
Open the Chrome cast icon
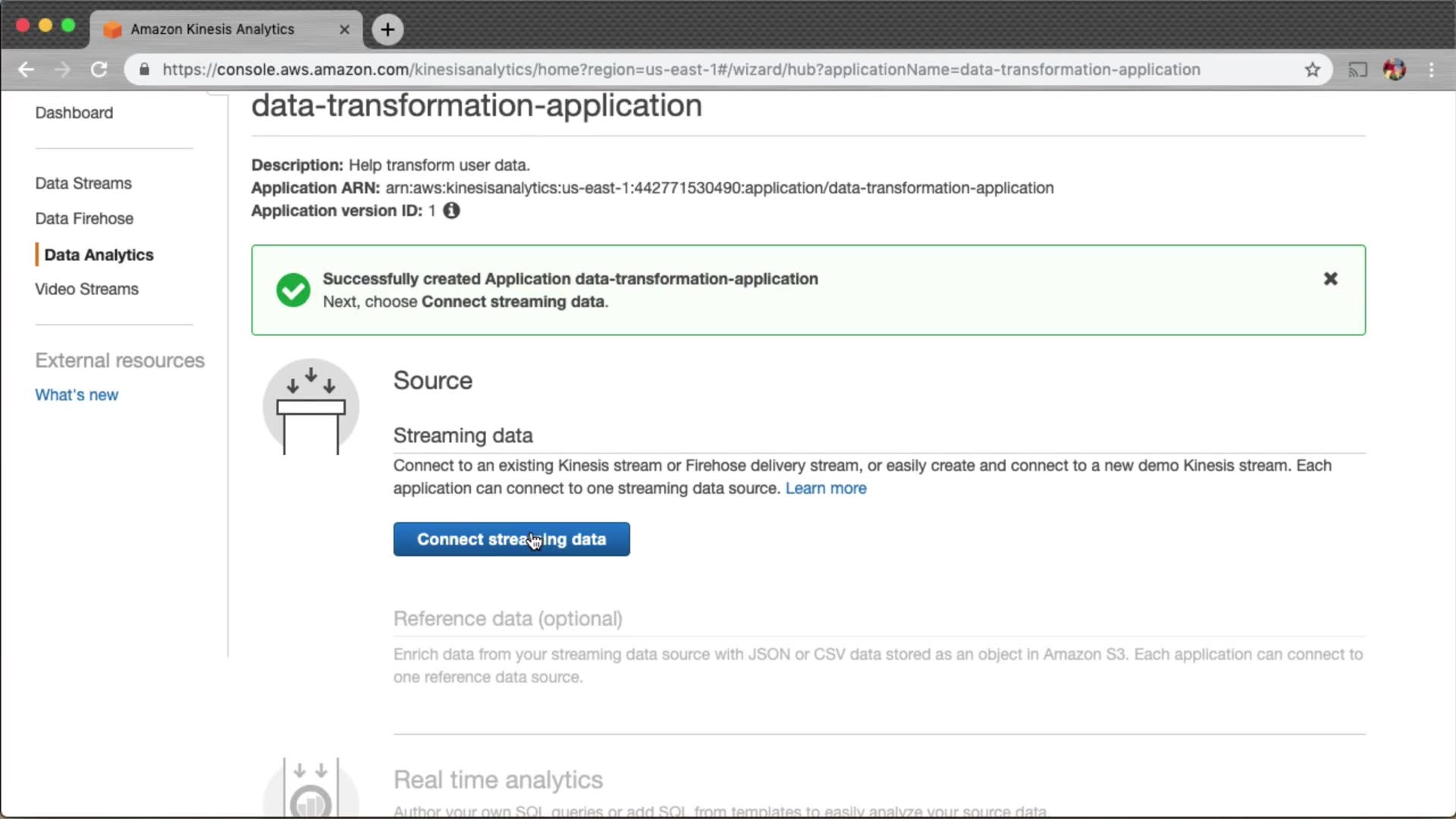1357,70
